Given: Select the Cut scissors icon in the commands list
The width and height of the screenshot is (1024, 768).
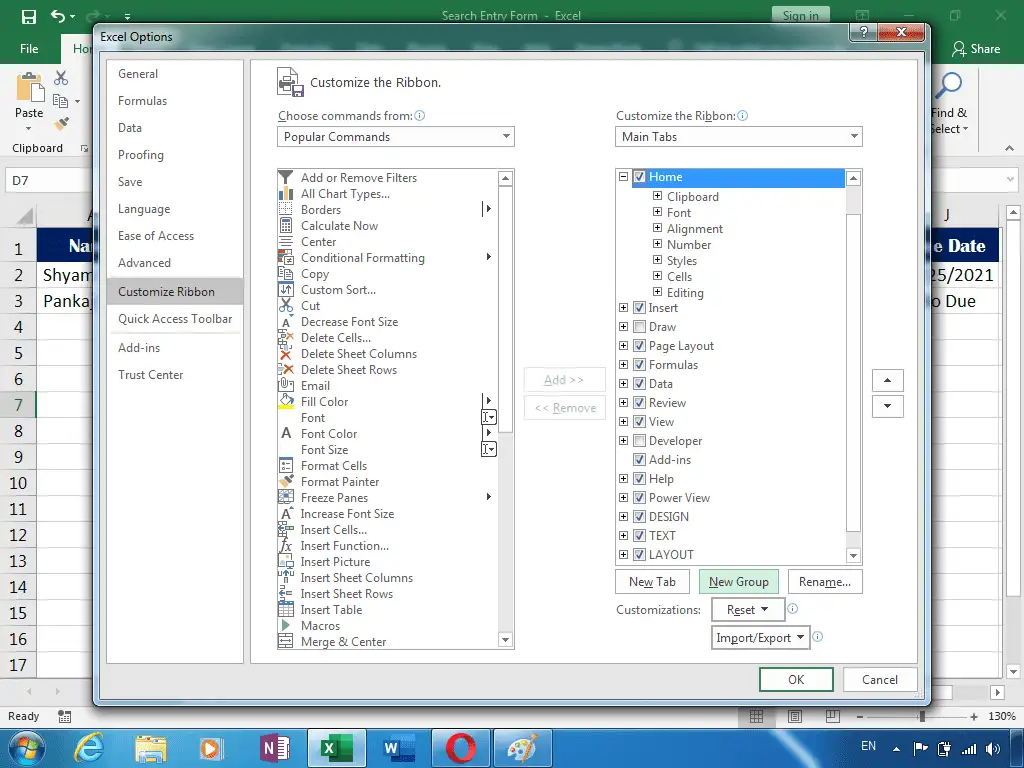Looking at the screenshot, I should (285, 306).
